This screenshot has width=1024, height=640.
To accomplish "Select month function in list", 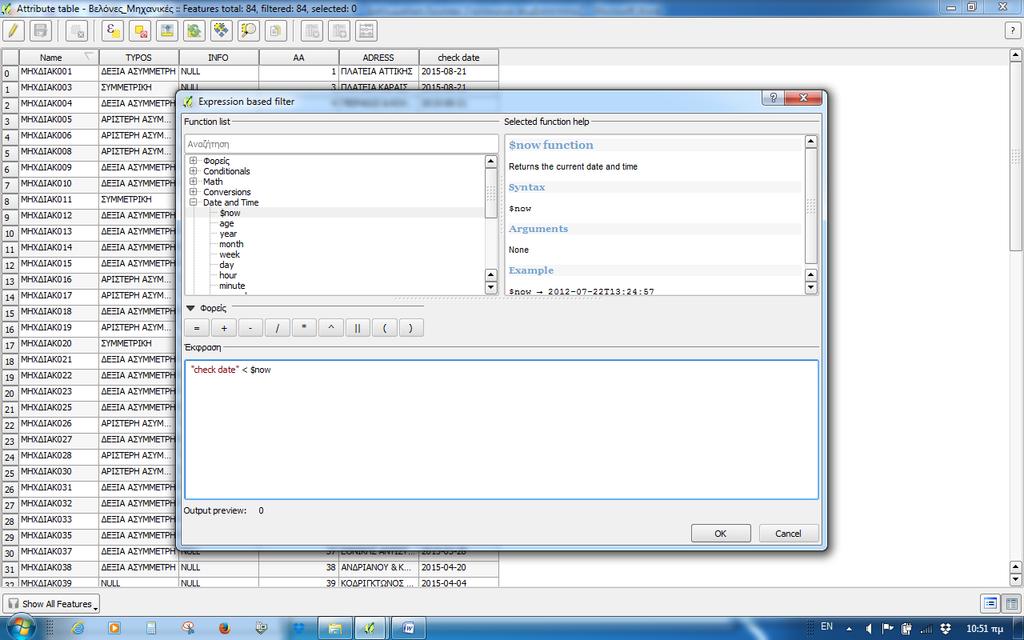I will pos(231,244).
